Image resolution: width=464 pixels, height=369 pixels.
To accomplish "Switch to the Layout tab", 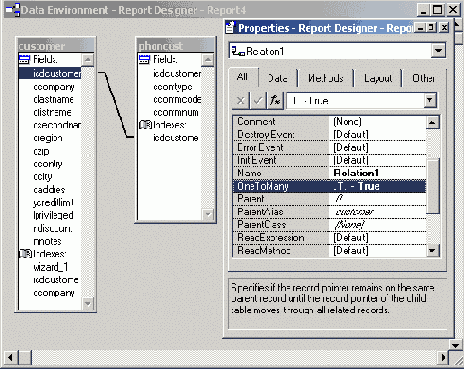I will [x=378, y=78].
